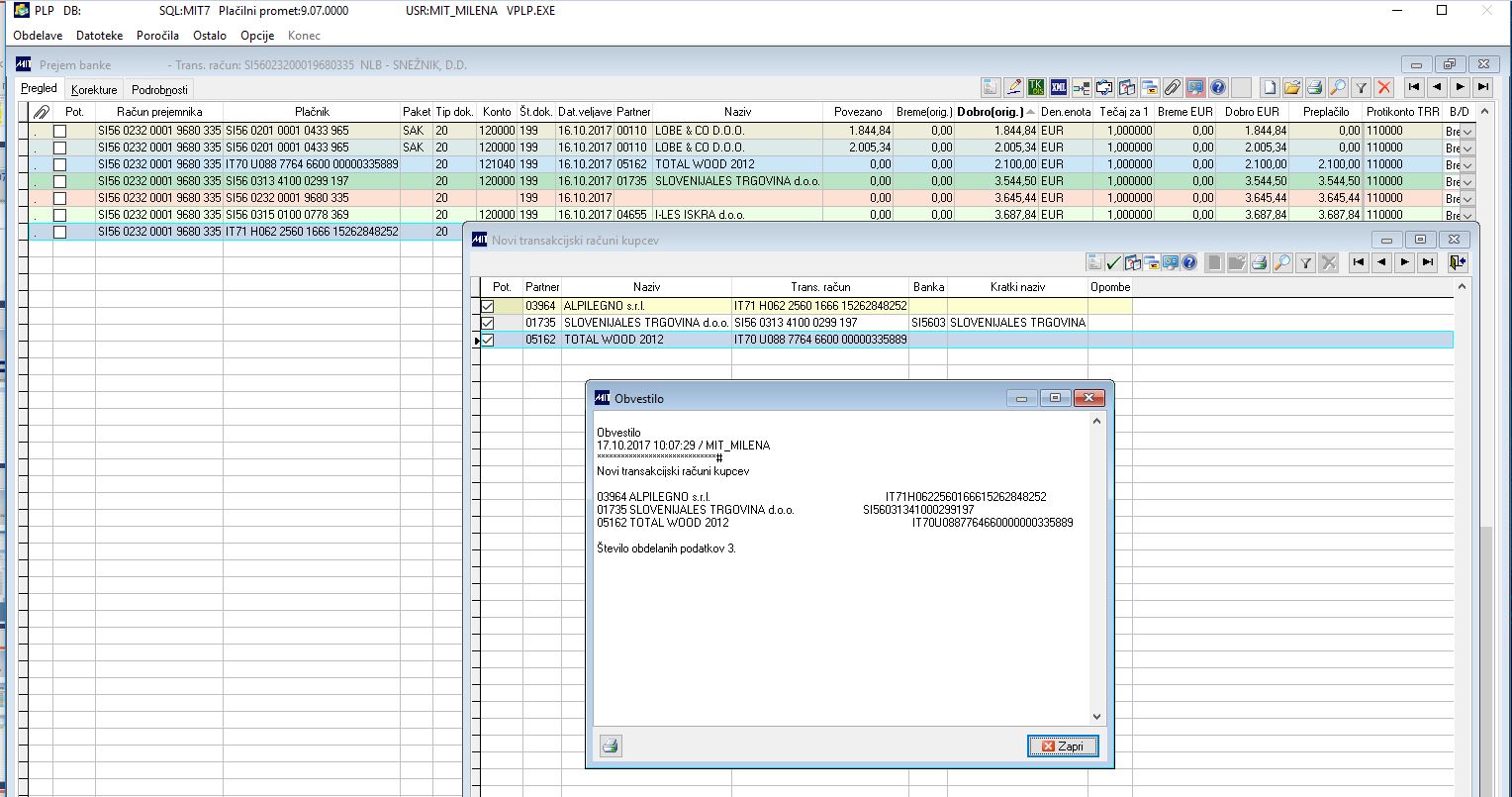Click the Trans. račun column header in kupcev window
This screenshot has width=1512, height=797.
point(820,287)
